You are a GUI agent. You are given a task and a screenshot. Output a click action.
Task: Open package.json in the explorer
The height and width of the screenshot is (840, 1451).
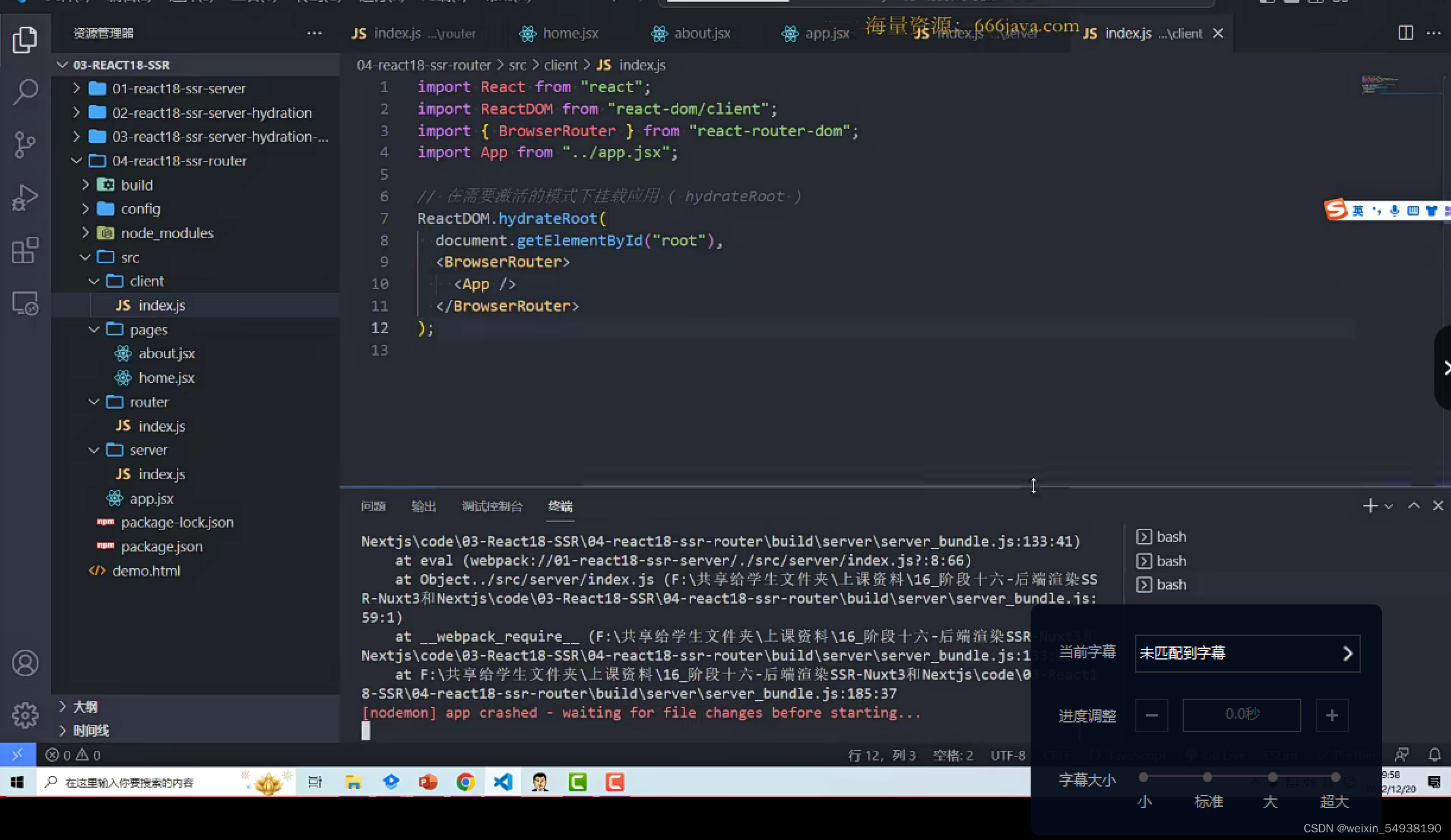coord(161,546)
